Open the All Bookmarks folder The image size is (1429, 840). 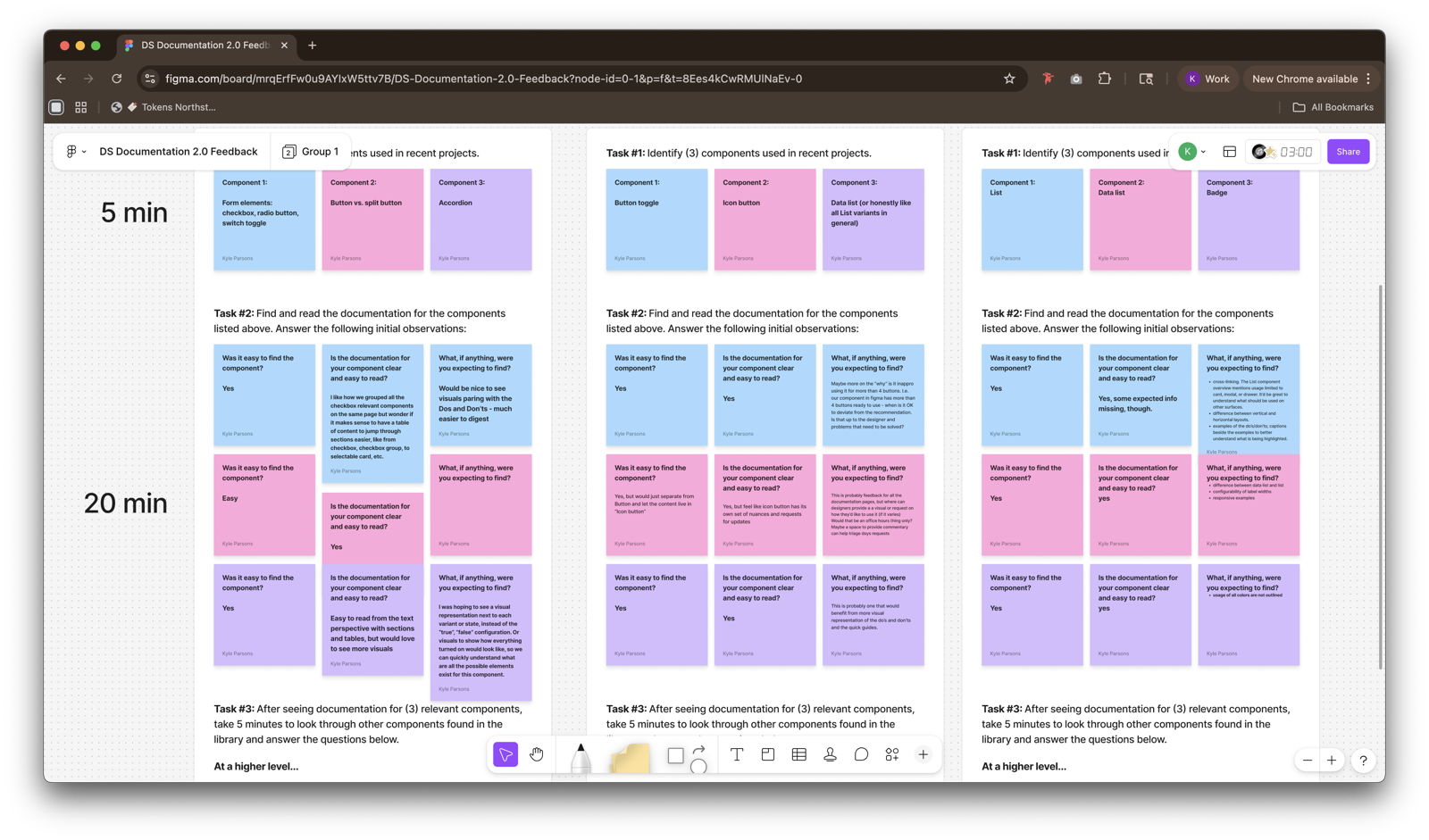click(x=1333, y=107)
